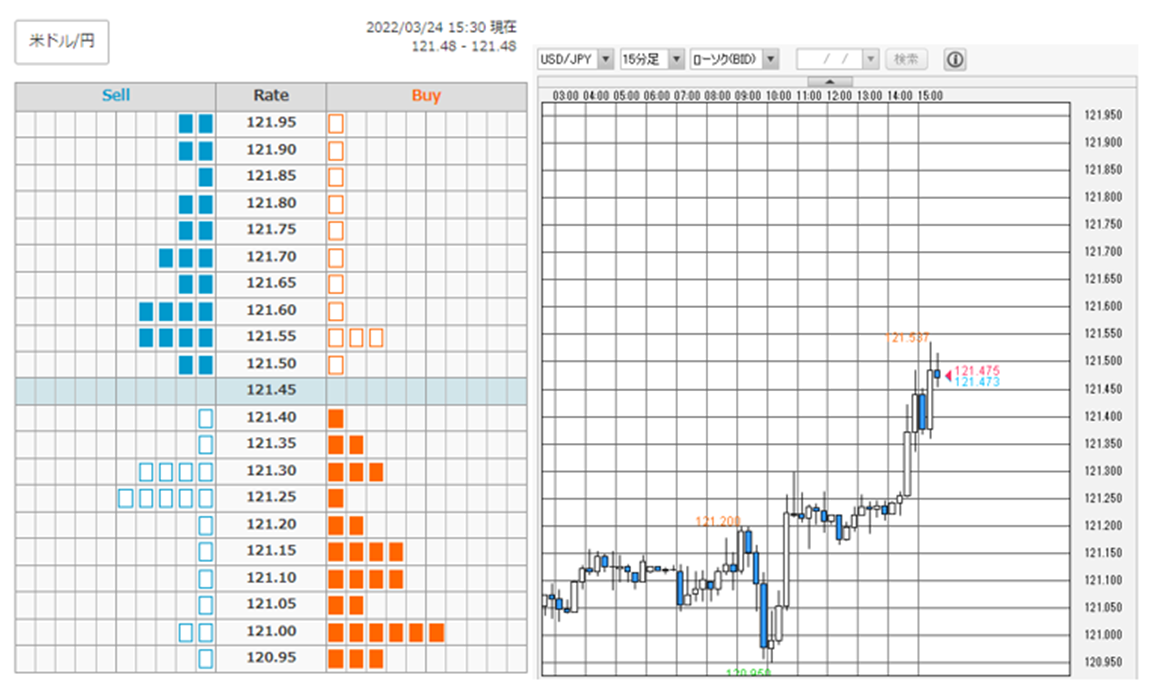Viewport: 1154px width, 692px height.
Task: Click the date input field before 検索
Action: click(830, 60)
